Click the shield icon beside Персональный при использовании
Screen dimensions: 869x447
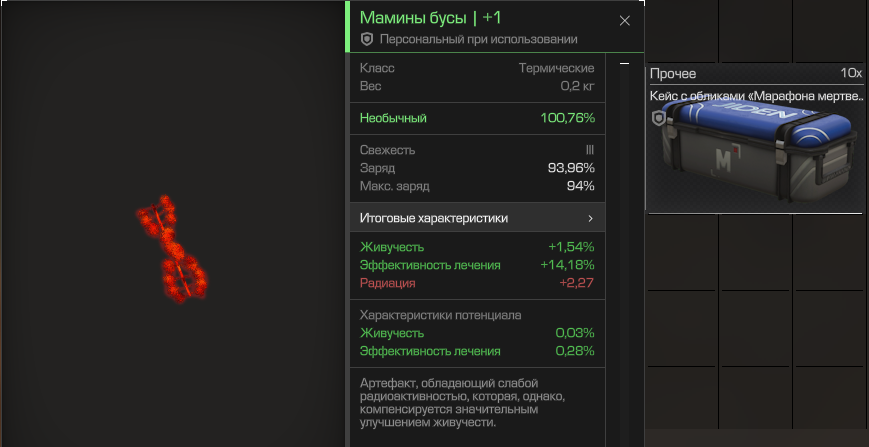(367, 39)
